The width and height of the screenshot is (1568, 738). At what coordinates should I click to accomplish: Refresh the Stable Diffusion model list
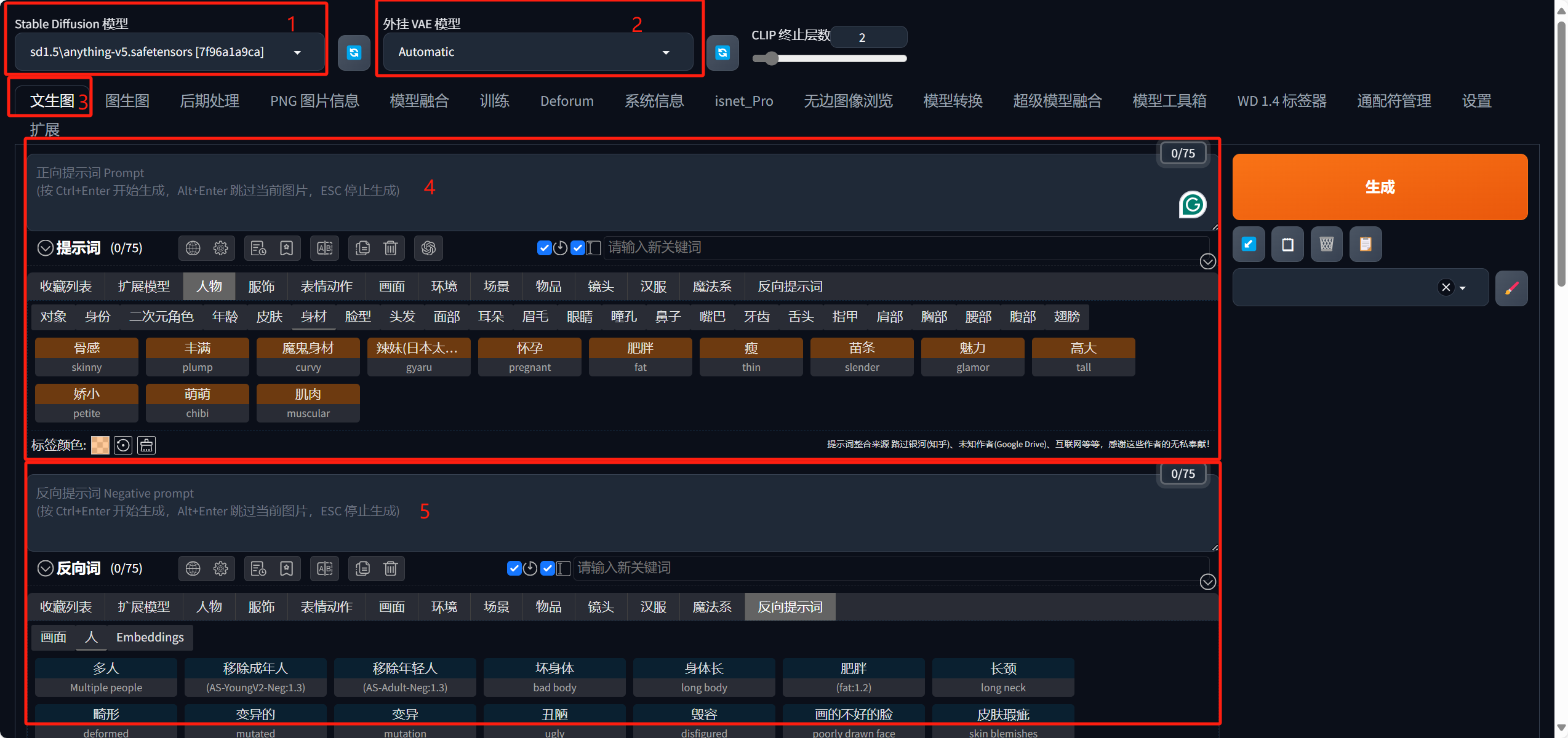pyautogui.click(x=354, y=53)
